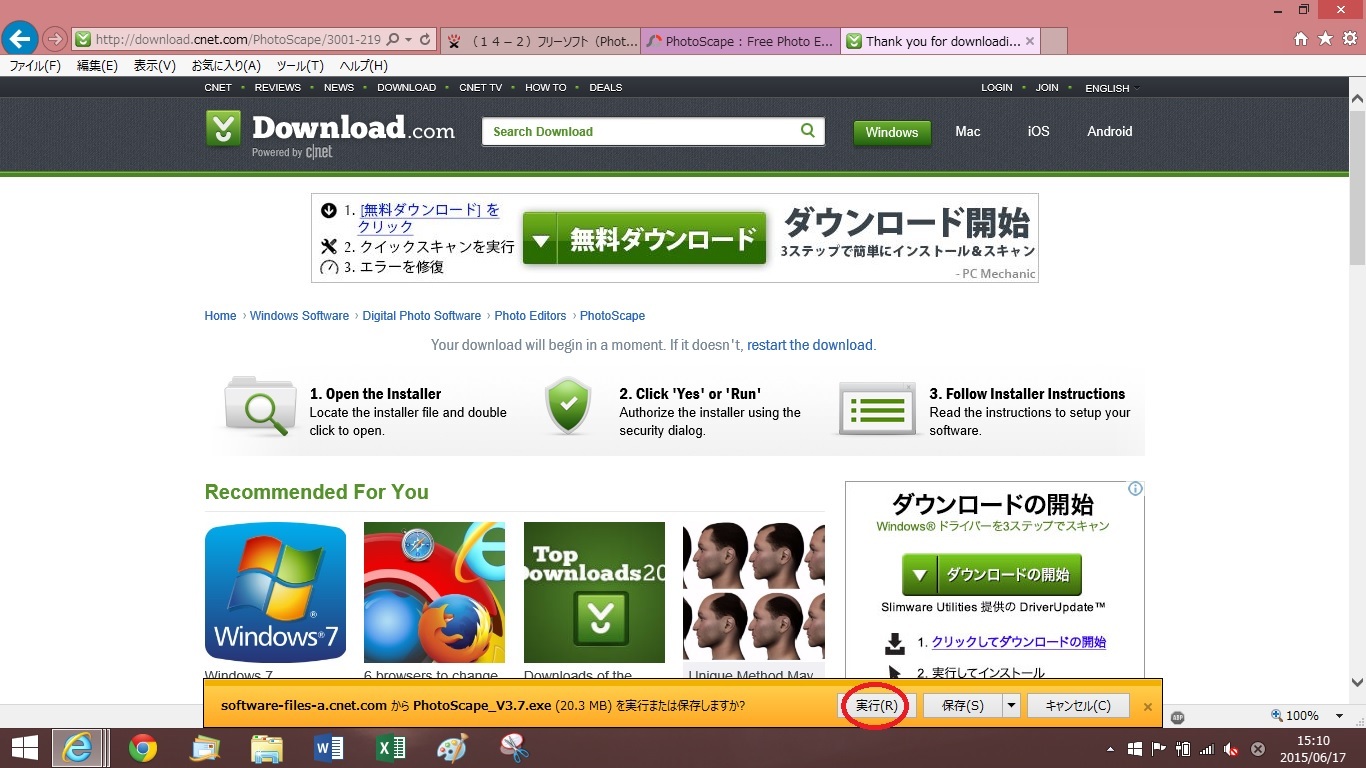
Task: Switch to the フリーソフト tab
Action: coord(540,41)
